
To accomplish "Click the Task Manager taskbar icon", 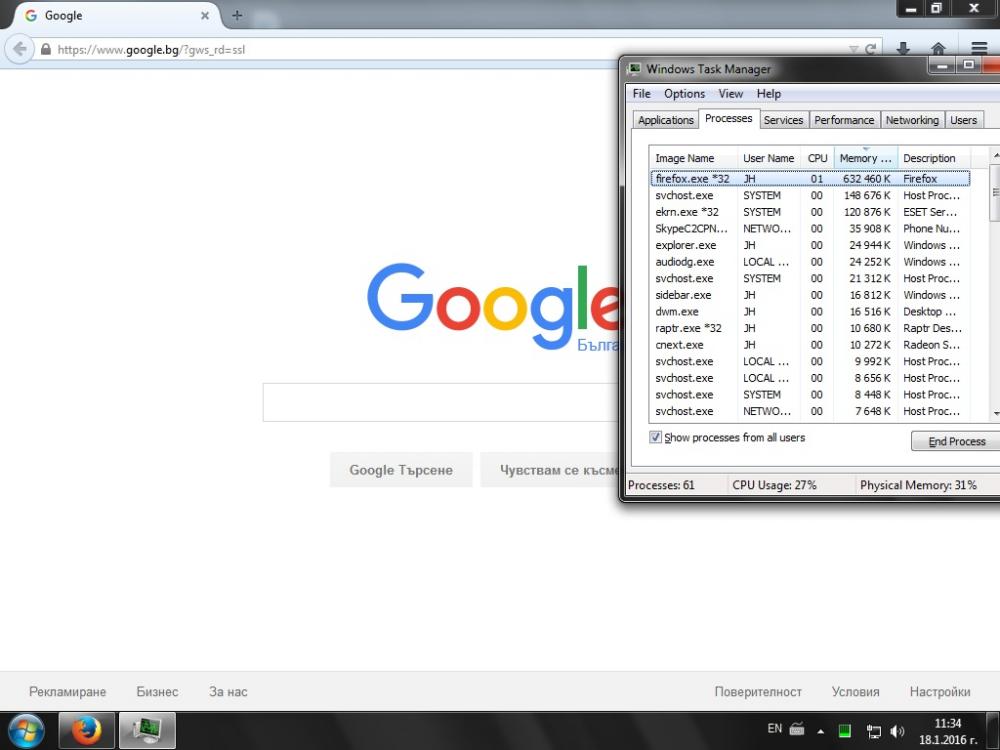I will pyautogui.click(x=147, y=731).
